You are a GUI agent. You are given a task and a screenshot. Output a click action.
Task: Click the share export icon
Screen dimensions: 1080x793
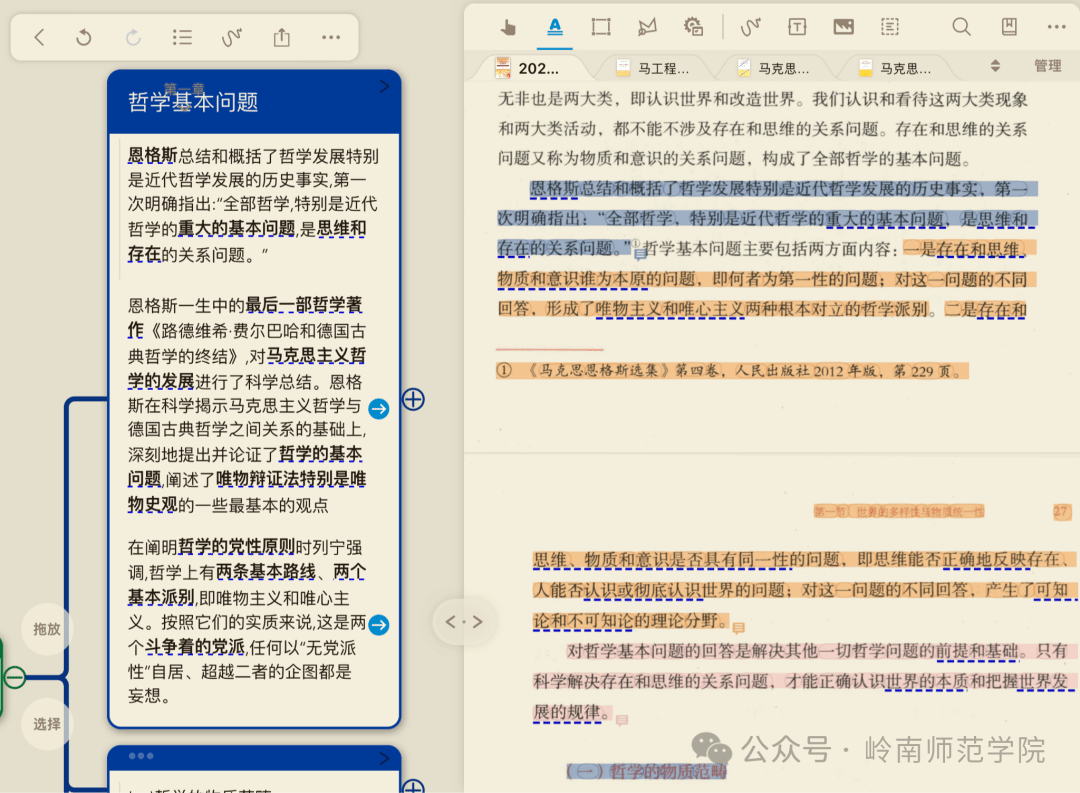(x=282, y=38)
